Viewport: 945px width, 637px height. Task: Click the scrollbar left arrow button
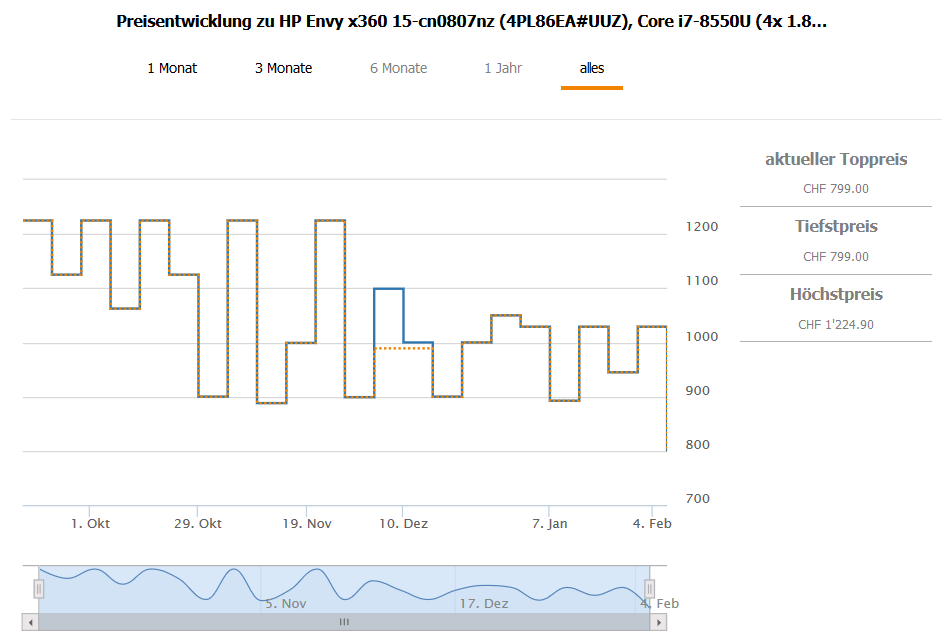click(30, 622)
